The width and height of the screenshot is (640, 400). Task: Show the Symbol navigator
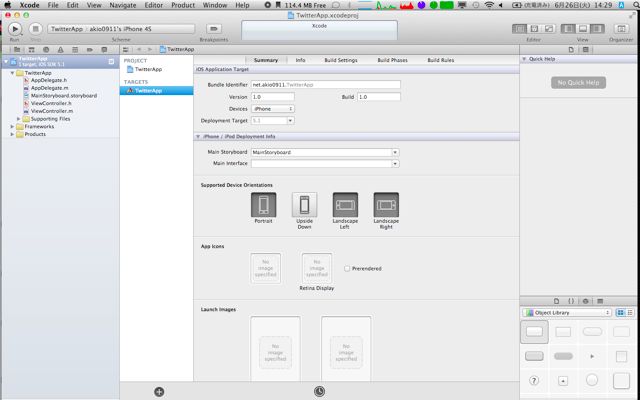(31, 49)
